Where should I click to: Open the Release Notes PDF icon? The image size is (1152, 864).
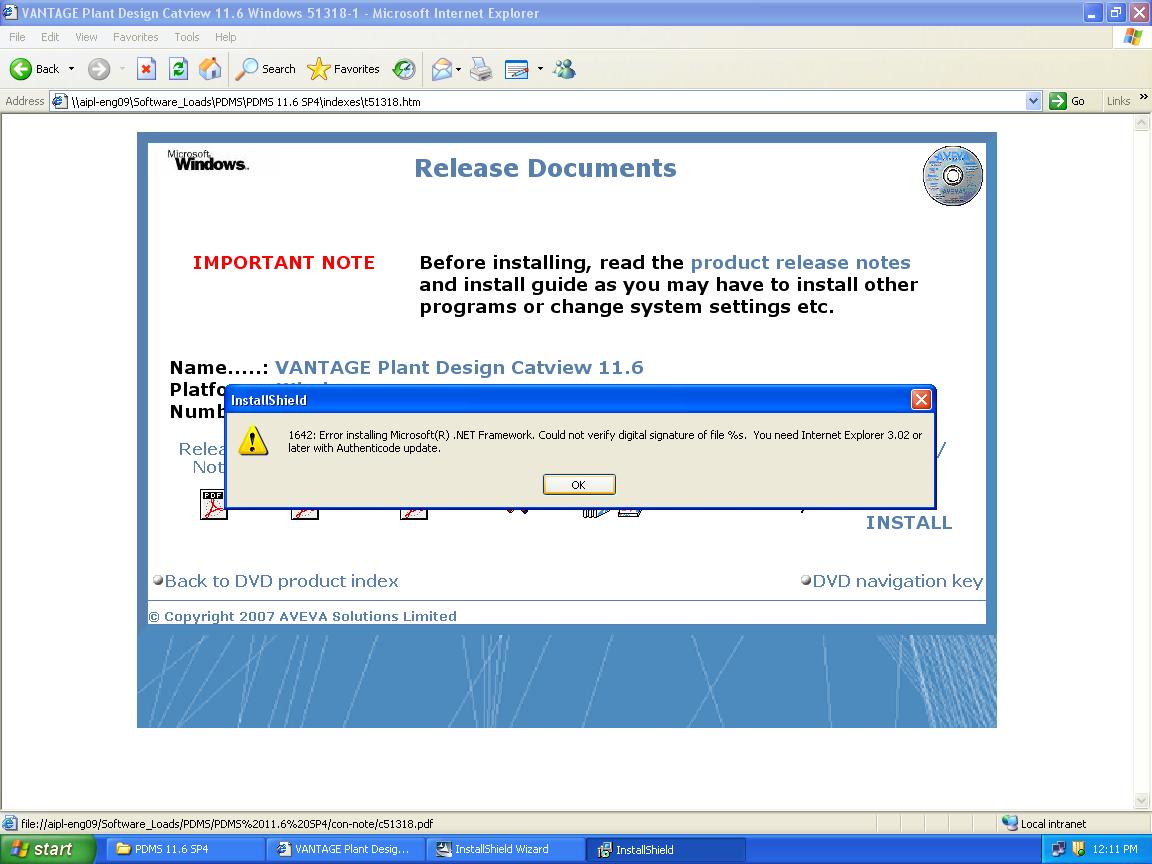[x=213, y=505]
